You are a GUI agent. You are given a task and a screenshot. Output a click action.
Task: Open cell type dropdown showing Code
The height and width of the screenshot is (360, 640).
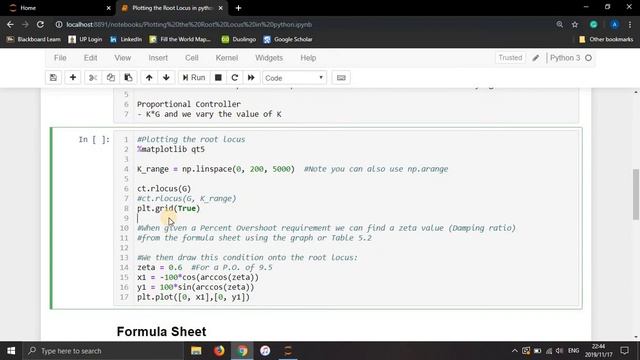point(294,78)
